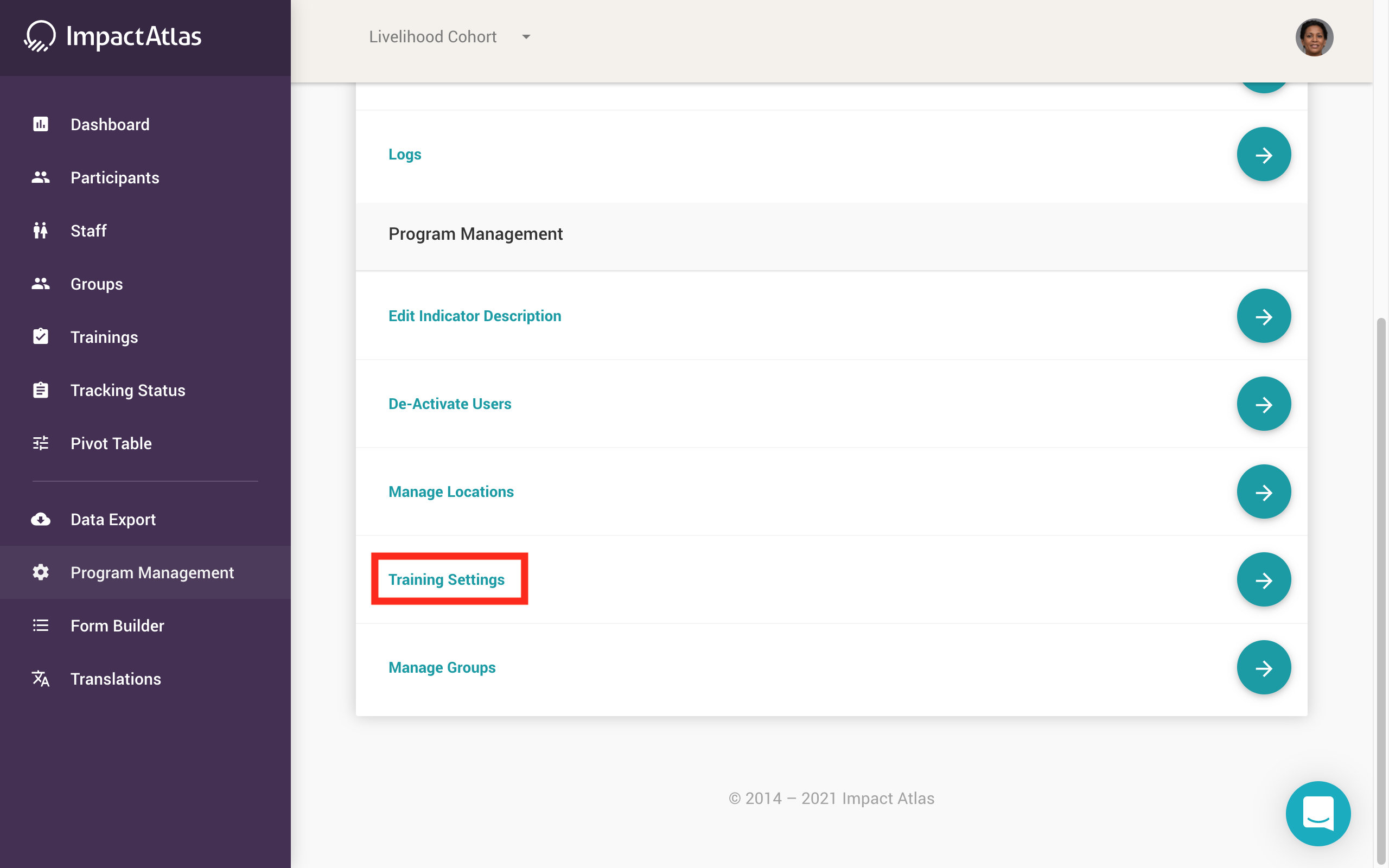Click the Staff people icon
This screenshot has height=868, width=1389.
40,231
